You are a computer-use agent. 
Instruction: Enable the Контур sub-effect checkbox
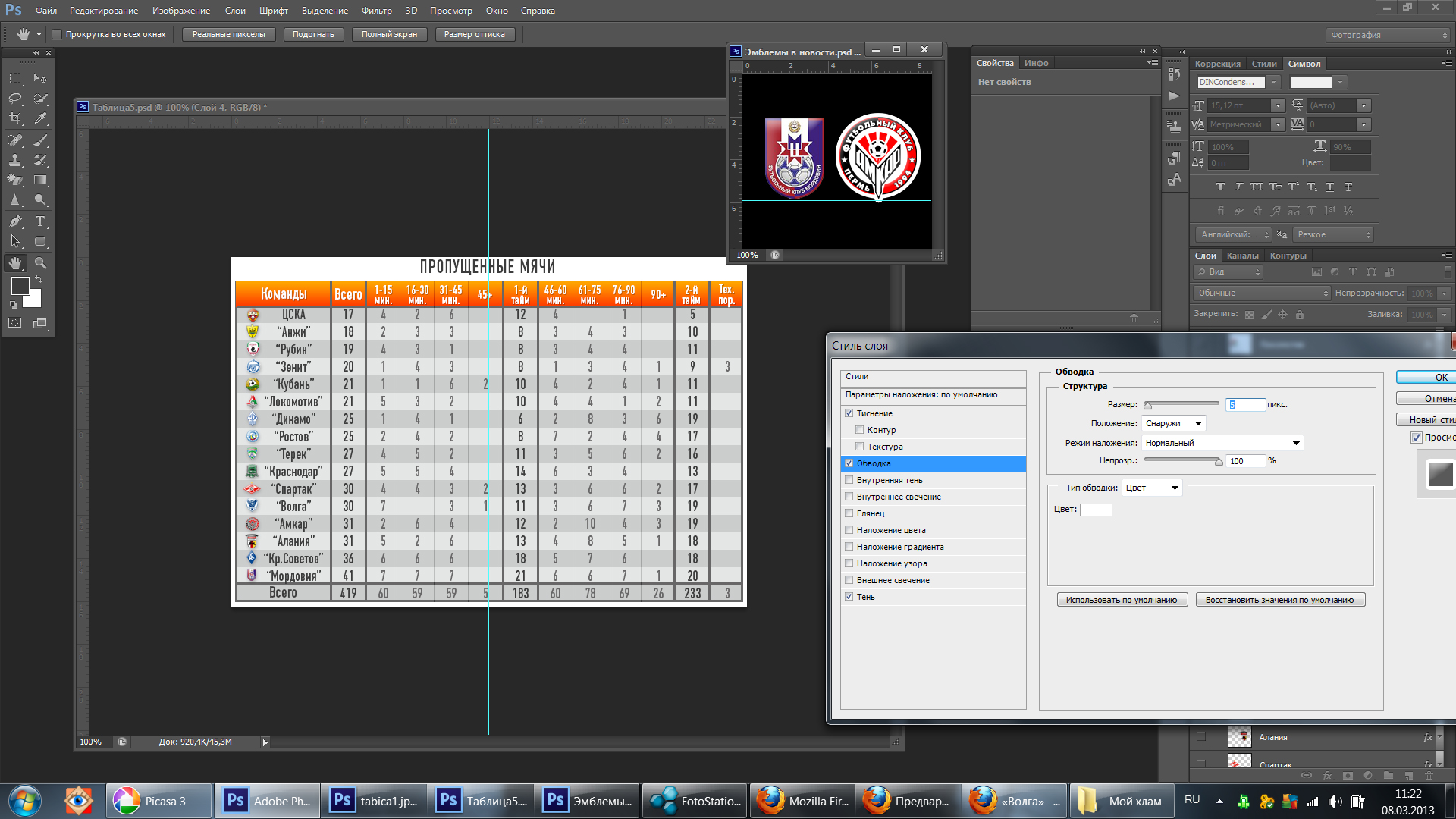tap(860, 430)
